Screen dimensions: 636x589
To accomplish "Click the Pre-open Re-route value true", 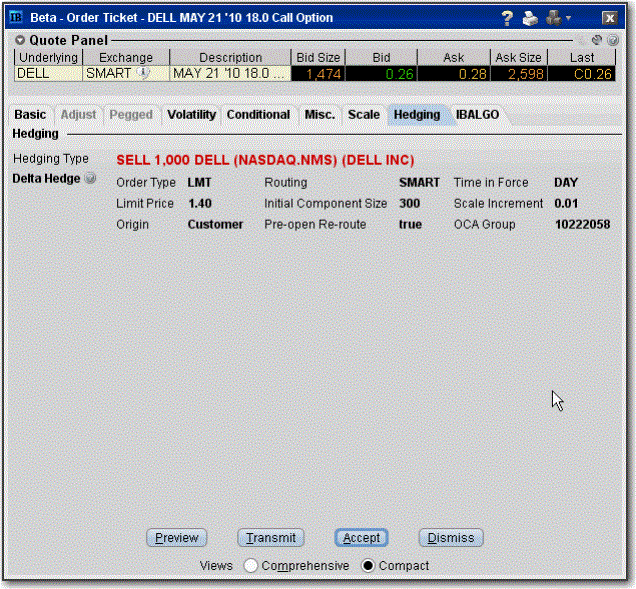I will point(410,224).
